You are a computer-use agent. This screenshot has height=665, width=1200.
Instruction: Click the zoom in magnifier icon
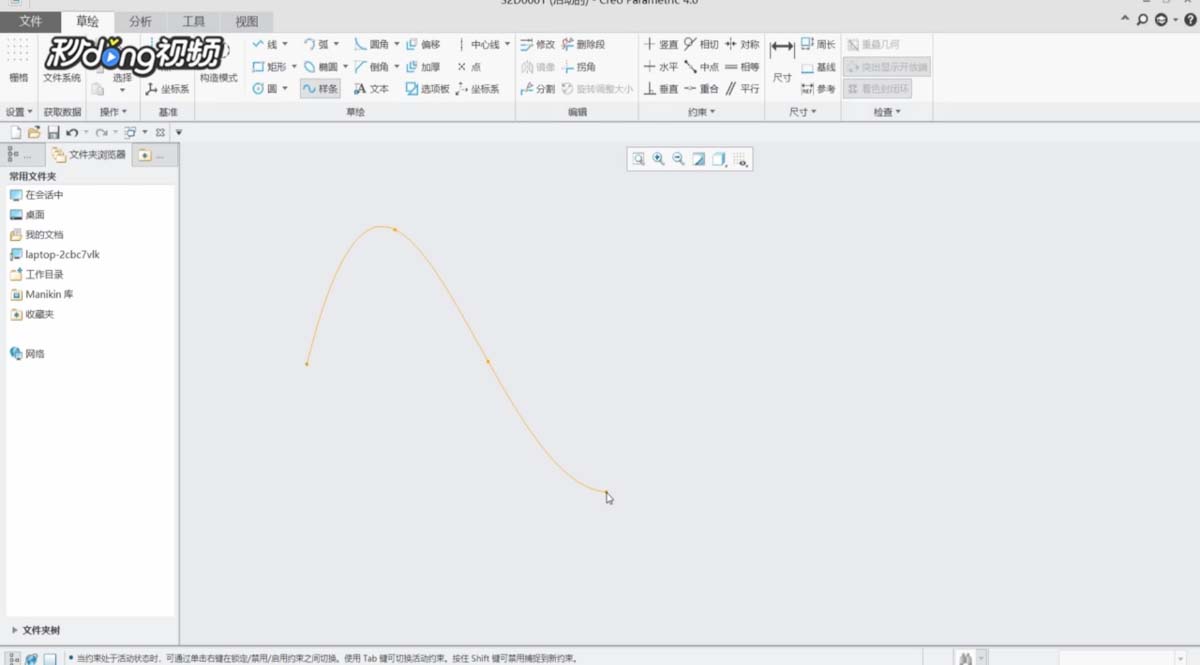pyautogui.click(x=658, y=159)
